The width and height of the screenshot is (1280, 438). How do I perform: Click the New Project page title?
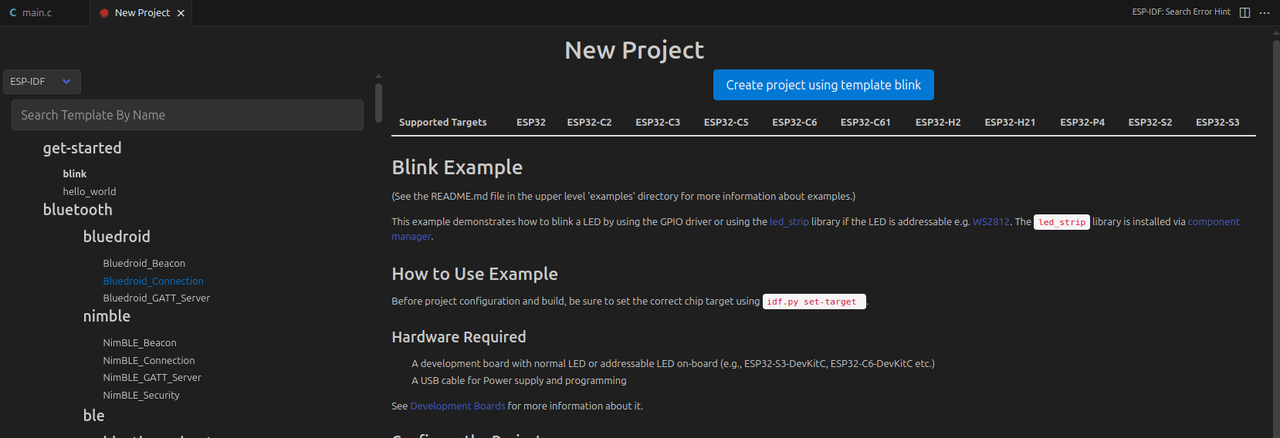pyautogui.click(x=634, y=50)
